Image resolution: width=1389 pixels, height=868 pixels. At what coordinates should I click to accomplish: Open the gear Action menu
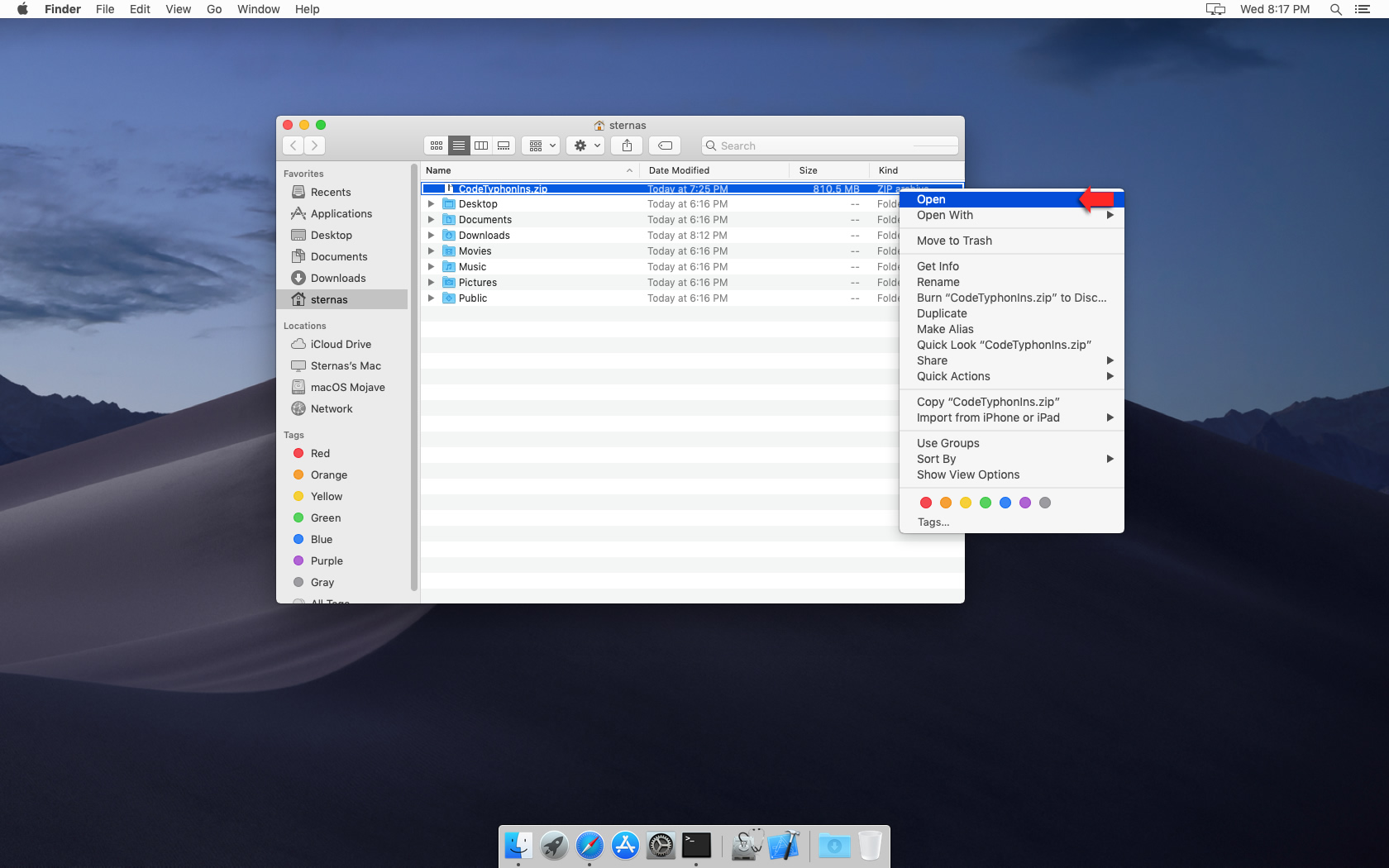(586, 145)
